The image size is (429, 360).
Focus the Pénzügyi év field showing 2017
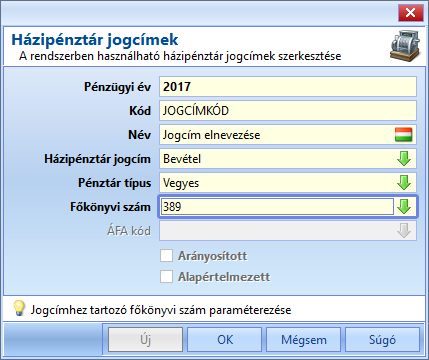(288, 87)
